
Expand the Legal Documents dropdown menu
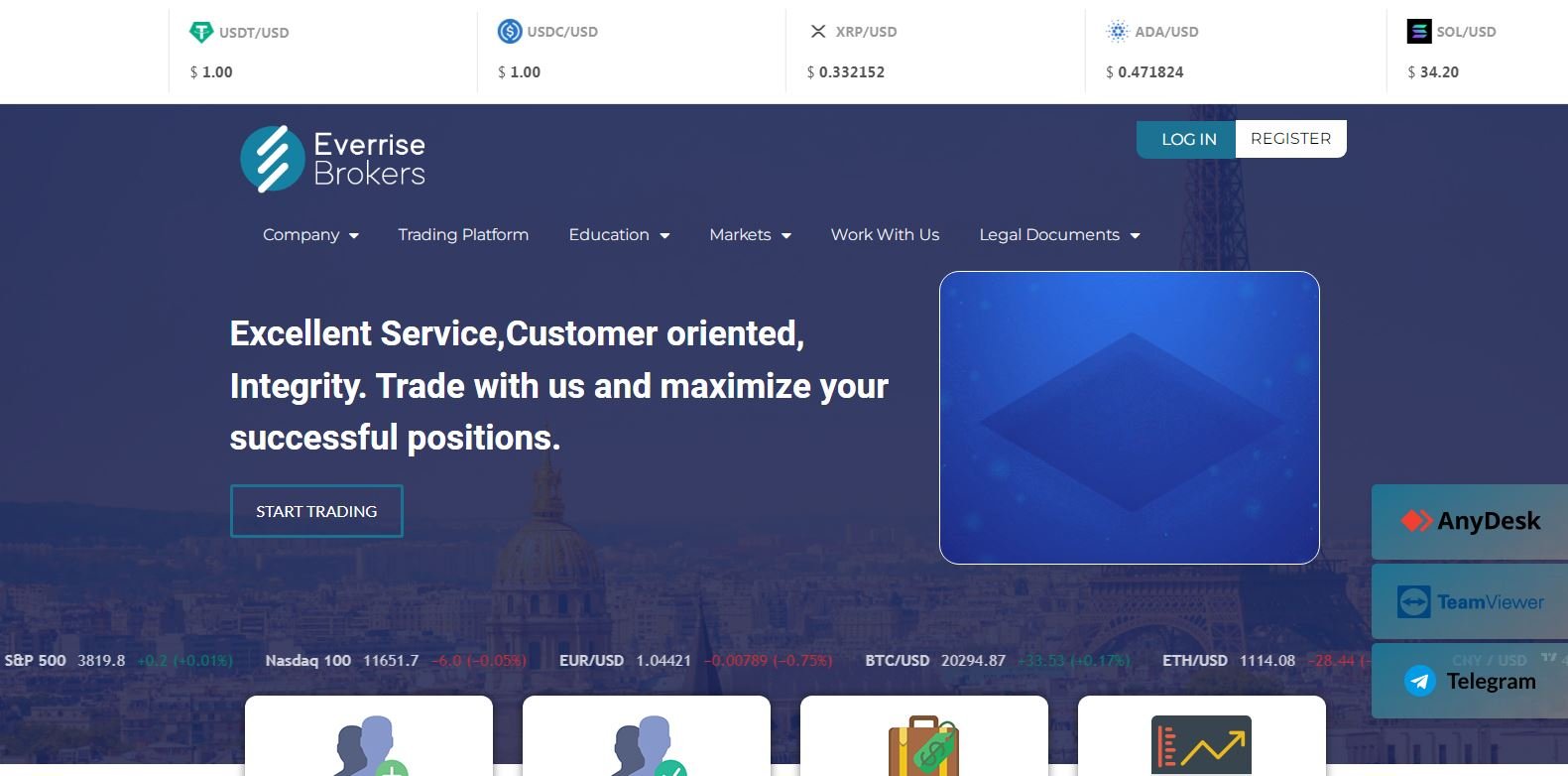(x=1059, y=235)
